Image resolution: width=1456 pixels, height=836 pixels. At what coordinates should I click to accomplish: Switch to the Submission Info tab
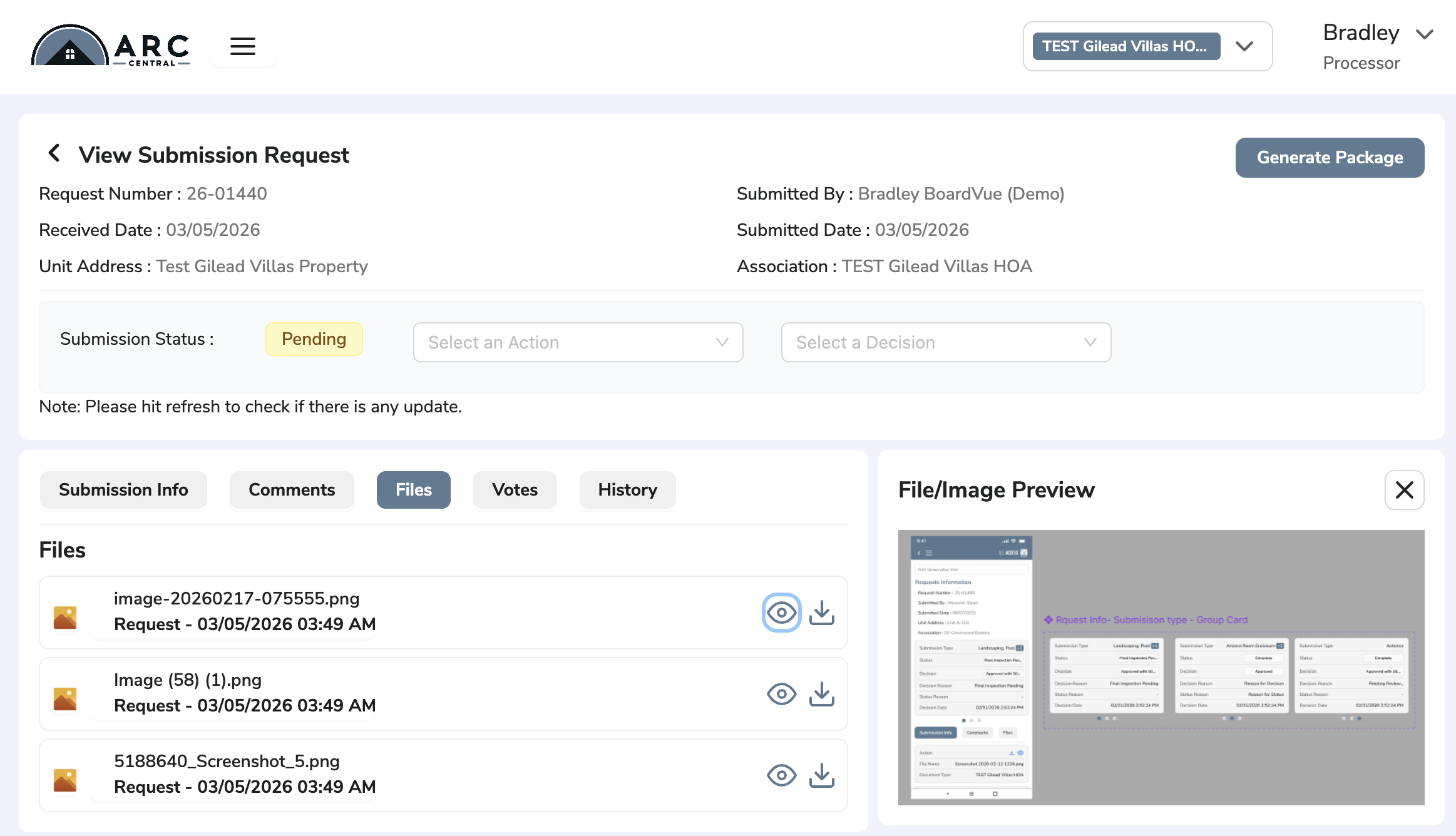tap(123, 490)
